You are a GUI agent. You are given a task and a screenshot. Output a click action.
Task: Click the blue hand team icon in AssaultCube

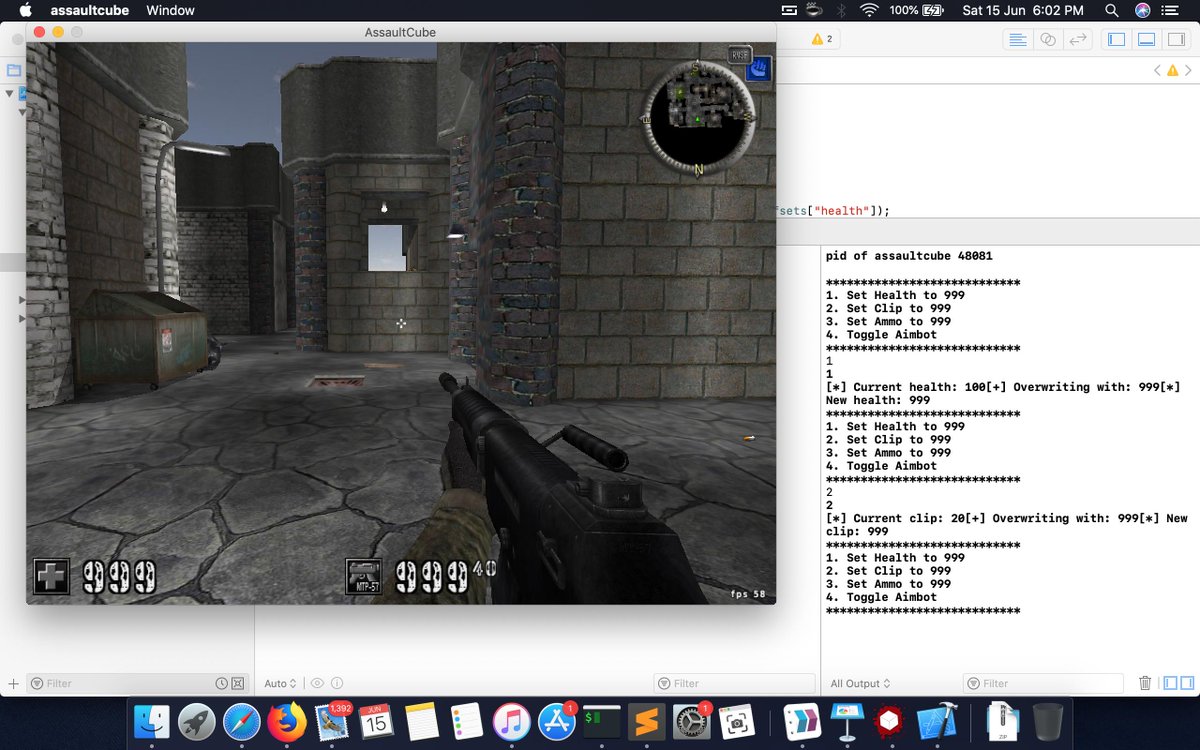click(760, 69)
